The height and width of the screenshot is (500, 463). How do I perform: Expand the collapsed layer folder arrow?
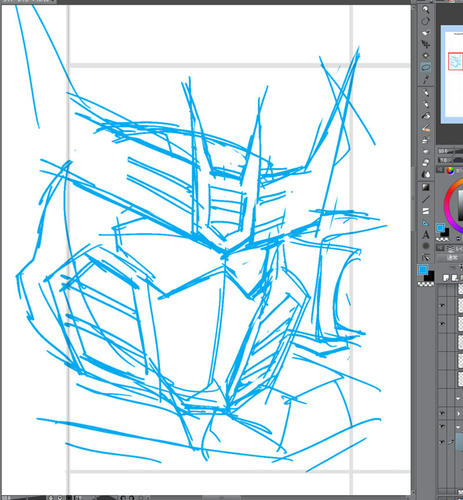(459, 413)
